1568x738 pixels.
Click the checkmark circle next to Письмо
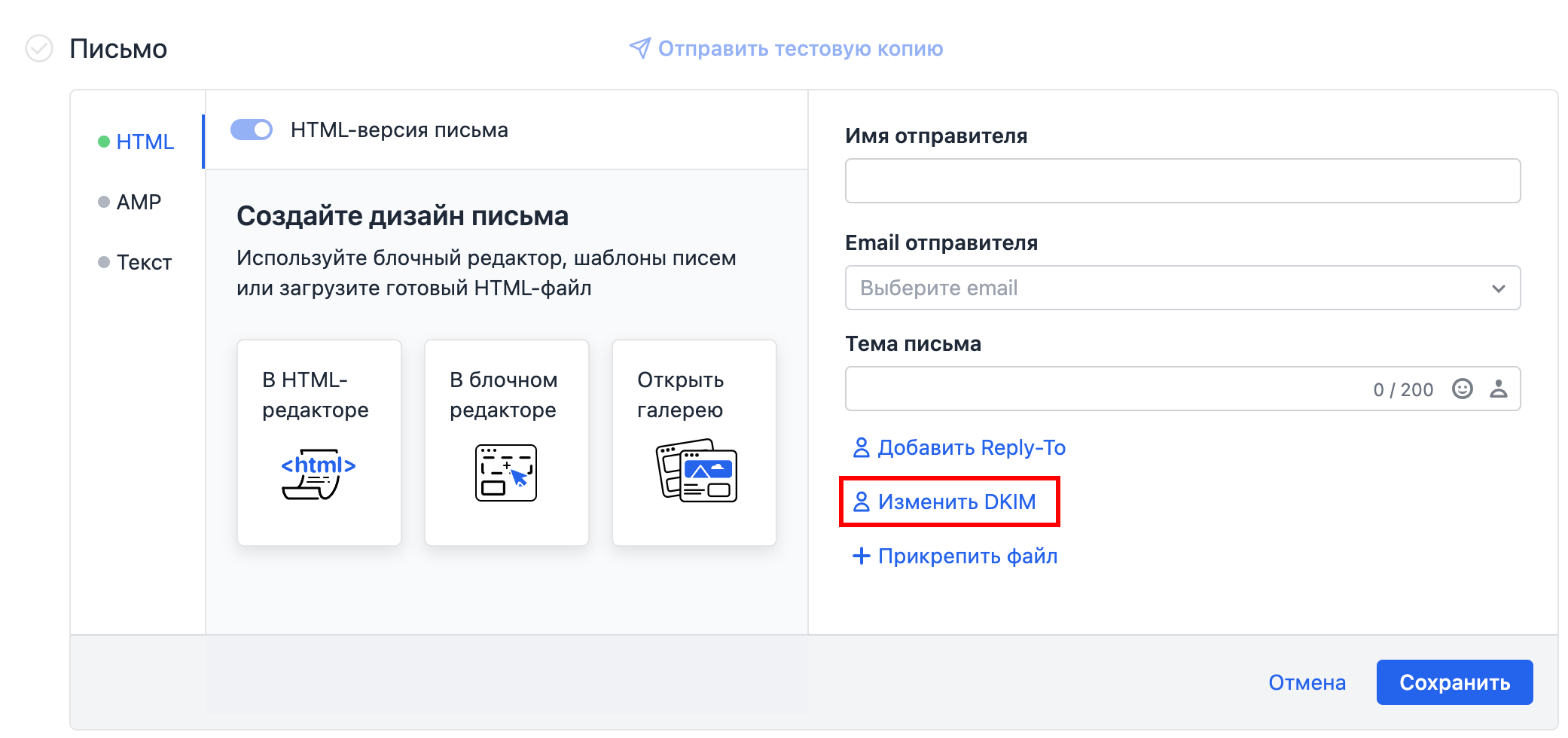pyautogui.click(x=39, y=48)
